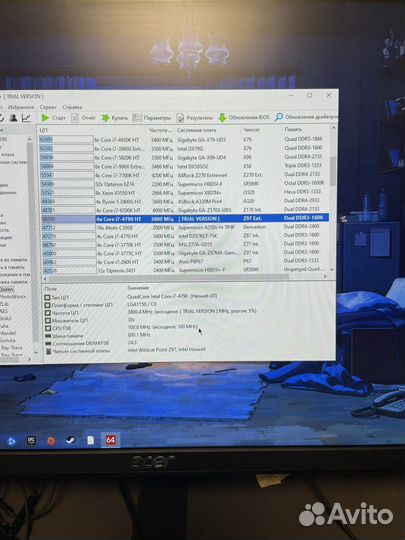Select the PhotoWorxx benchmark in the tree
Viewport: 405px width, 540px height.
(12, 297)
